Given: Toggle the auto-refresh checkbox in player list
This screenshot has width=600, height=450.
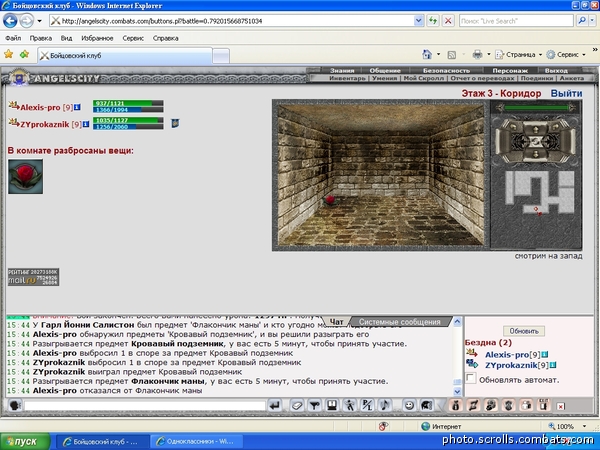Looking at the screenshot, I should pyautogui.click(x=471, y=378).
